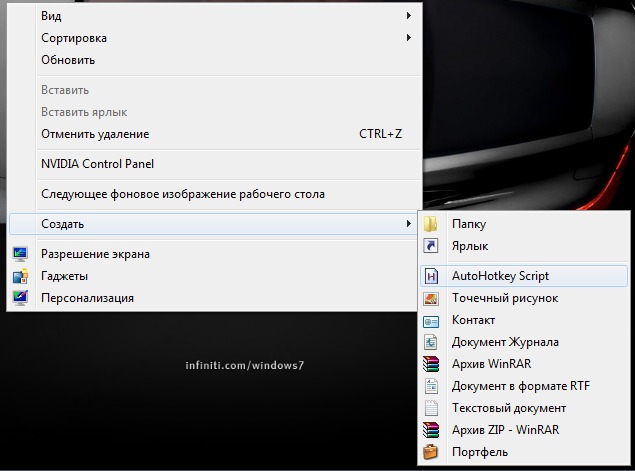Click the WinRAR icon beside Архив ZIP - WinRAR
The image size is (635, 471).
coord(431,430)
